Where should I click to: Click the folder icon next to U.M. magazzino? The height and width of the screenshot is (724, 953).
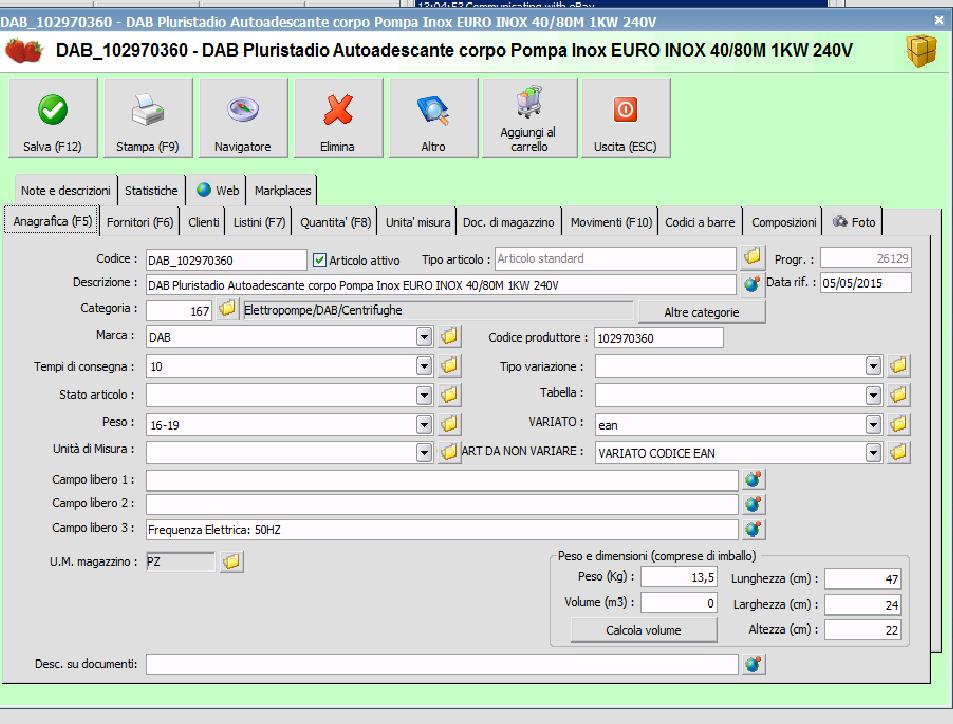coord(231,562)
